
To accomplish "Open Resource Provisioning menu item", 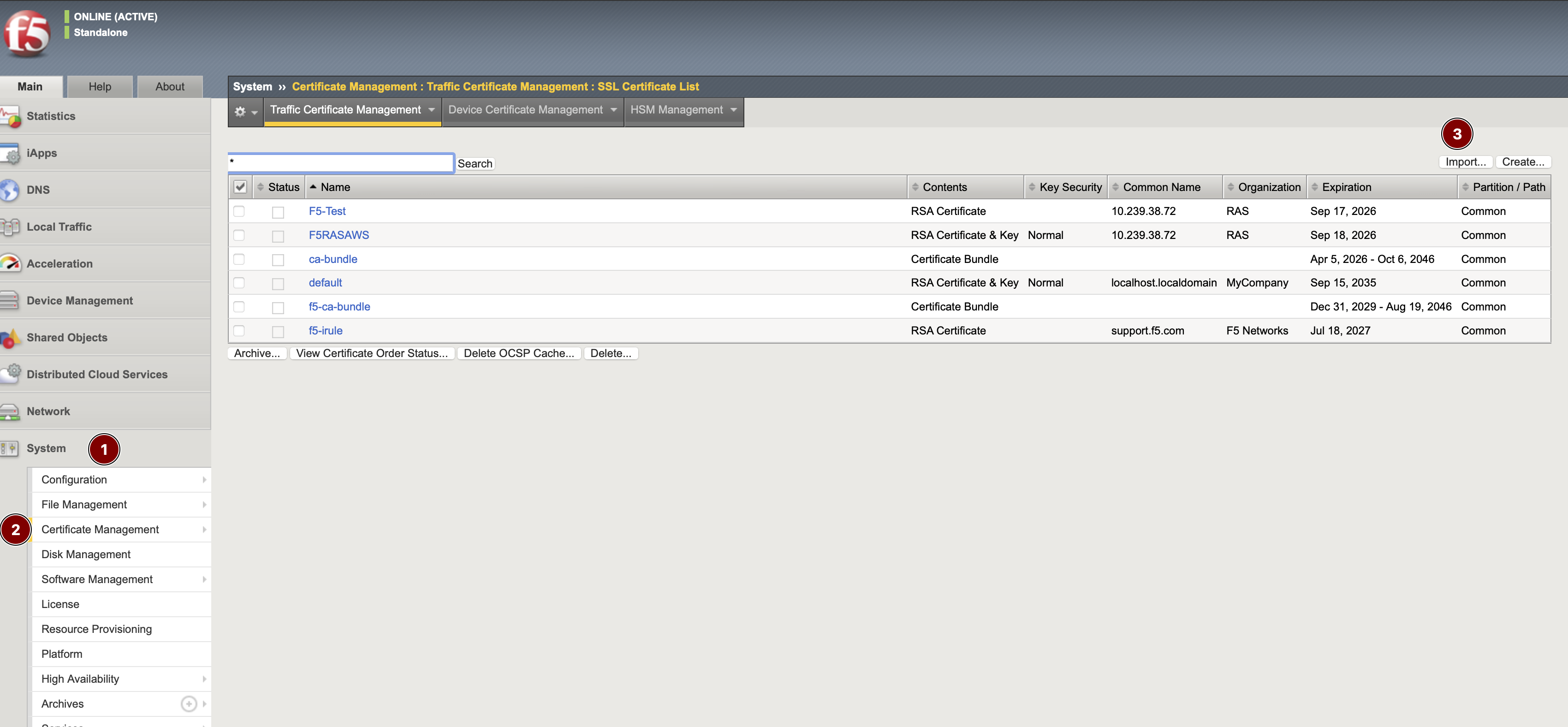I will tap(121, 630).
